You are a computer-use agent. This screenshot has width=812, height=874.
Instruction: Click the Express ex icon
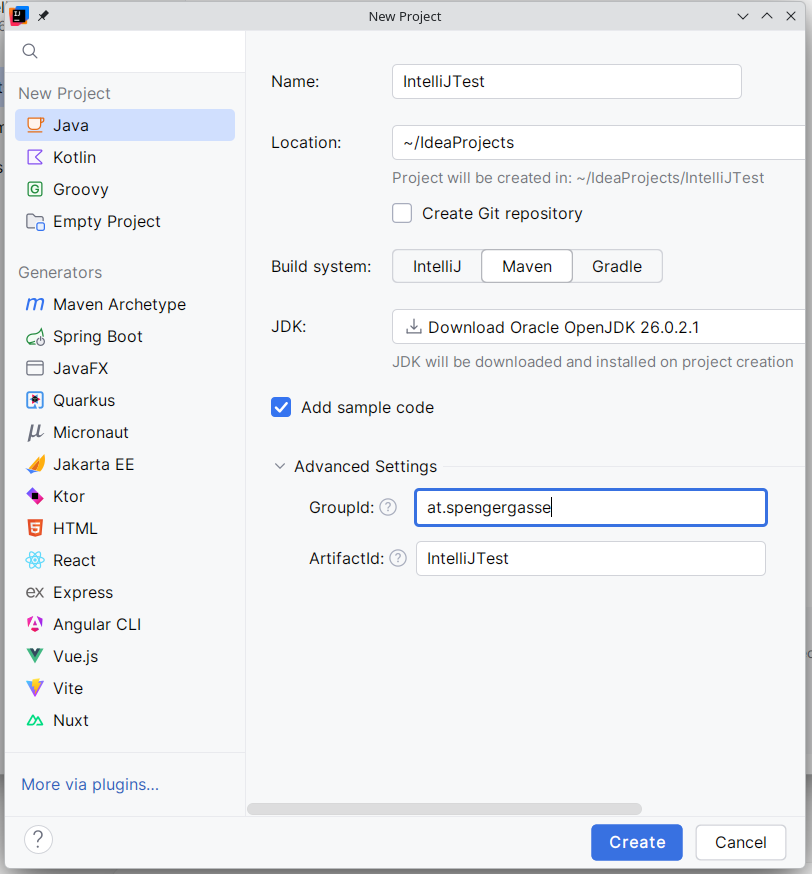[x=35, y=592]
